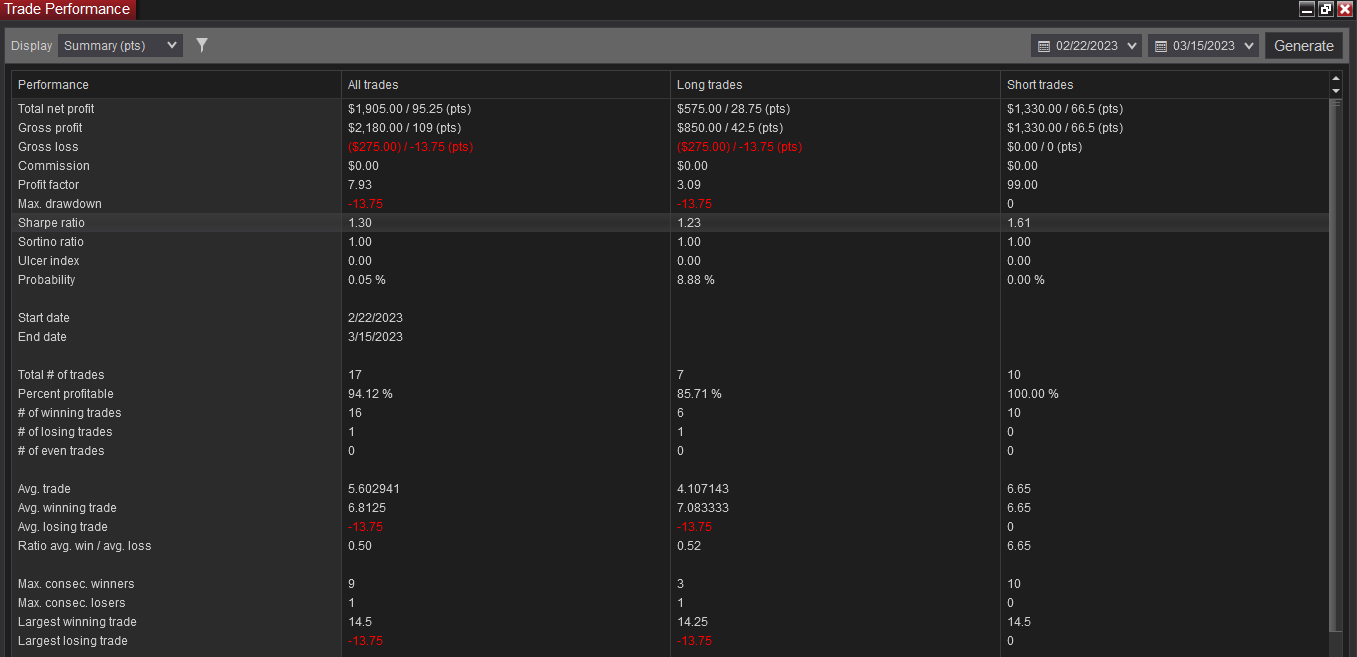Click the $2,180.00 / 109 (pts) value
1357x657 pixels.
pyautogui.click(x=403, y=128)
